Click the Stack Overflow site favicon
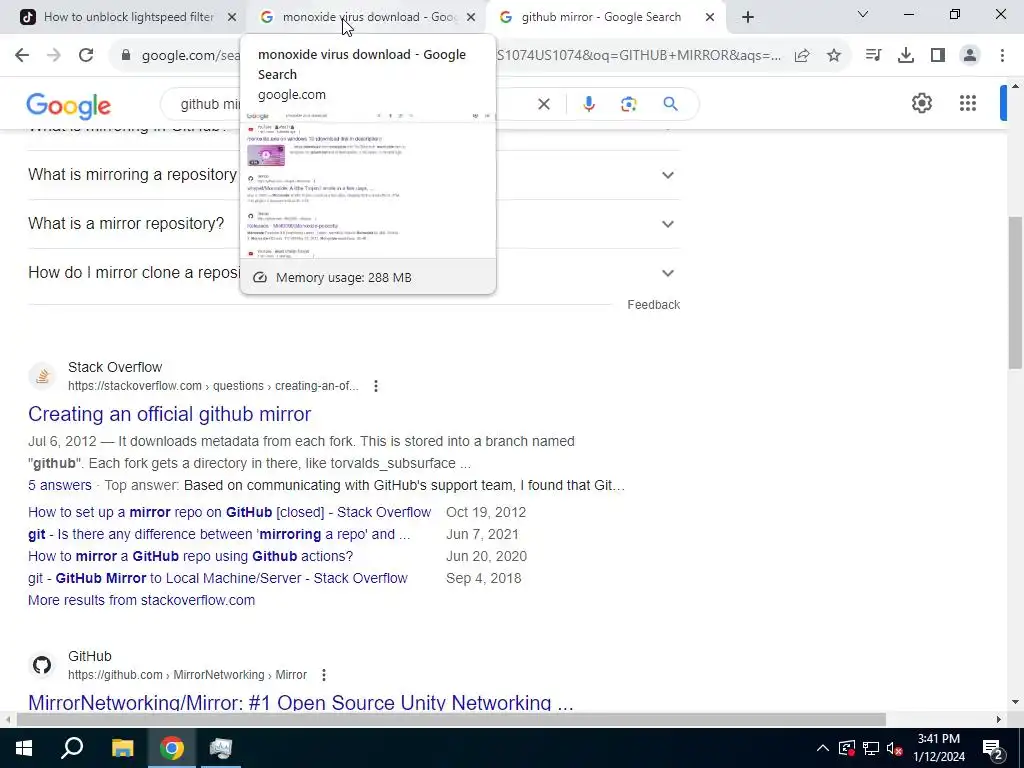The image size is (1024, 768). [x=42, y=377]
